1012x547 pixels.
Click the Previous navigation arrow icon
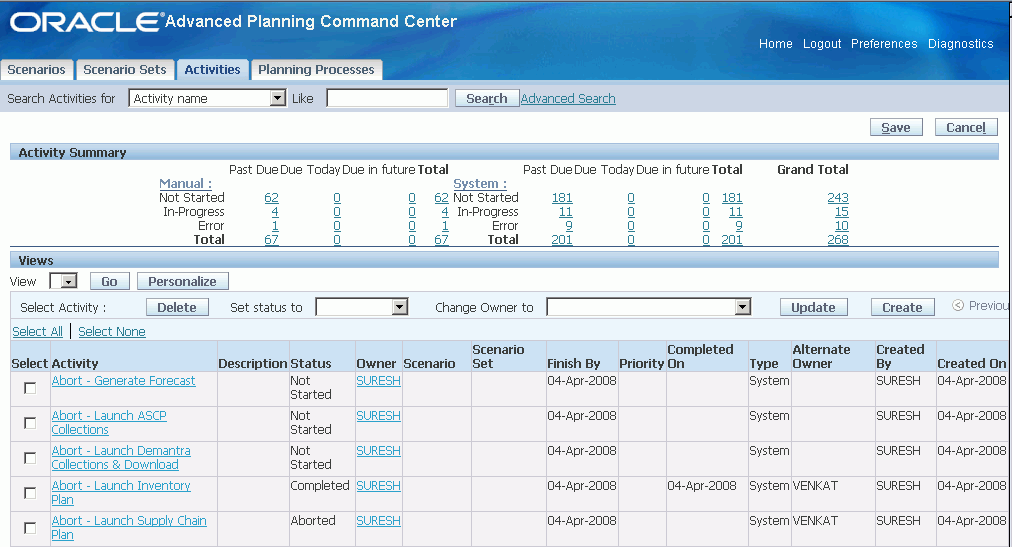click(x=958, y=306)
